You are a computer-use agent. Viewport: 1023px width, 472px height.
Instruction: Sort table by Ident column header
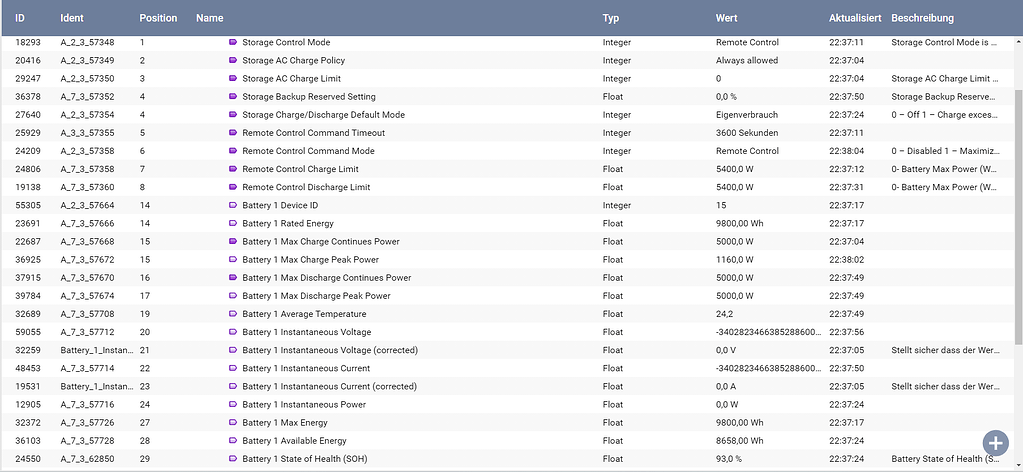click(x=72, y=18)
